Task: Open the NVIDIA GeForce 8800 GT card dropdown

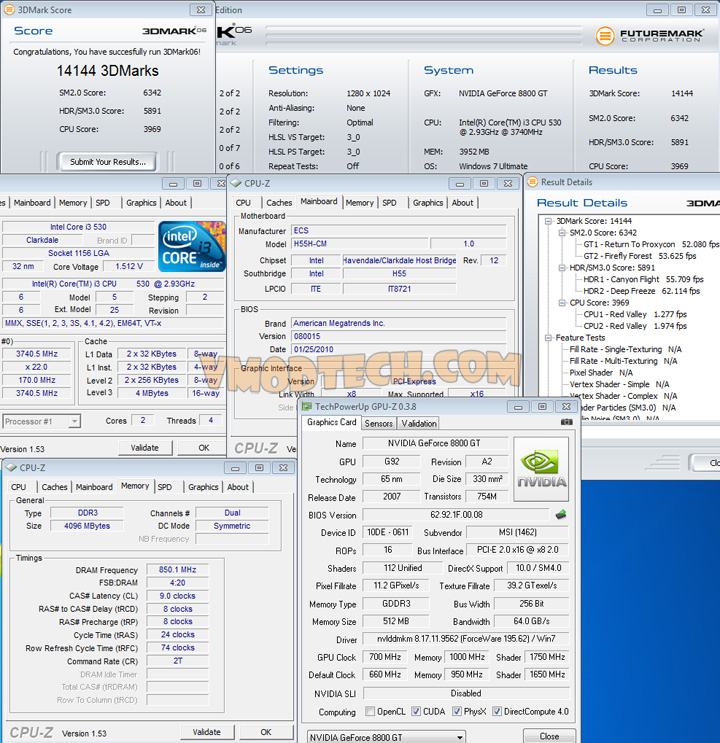Action: pos(459,737)
